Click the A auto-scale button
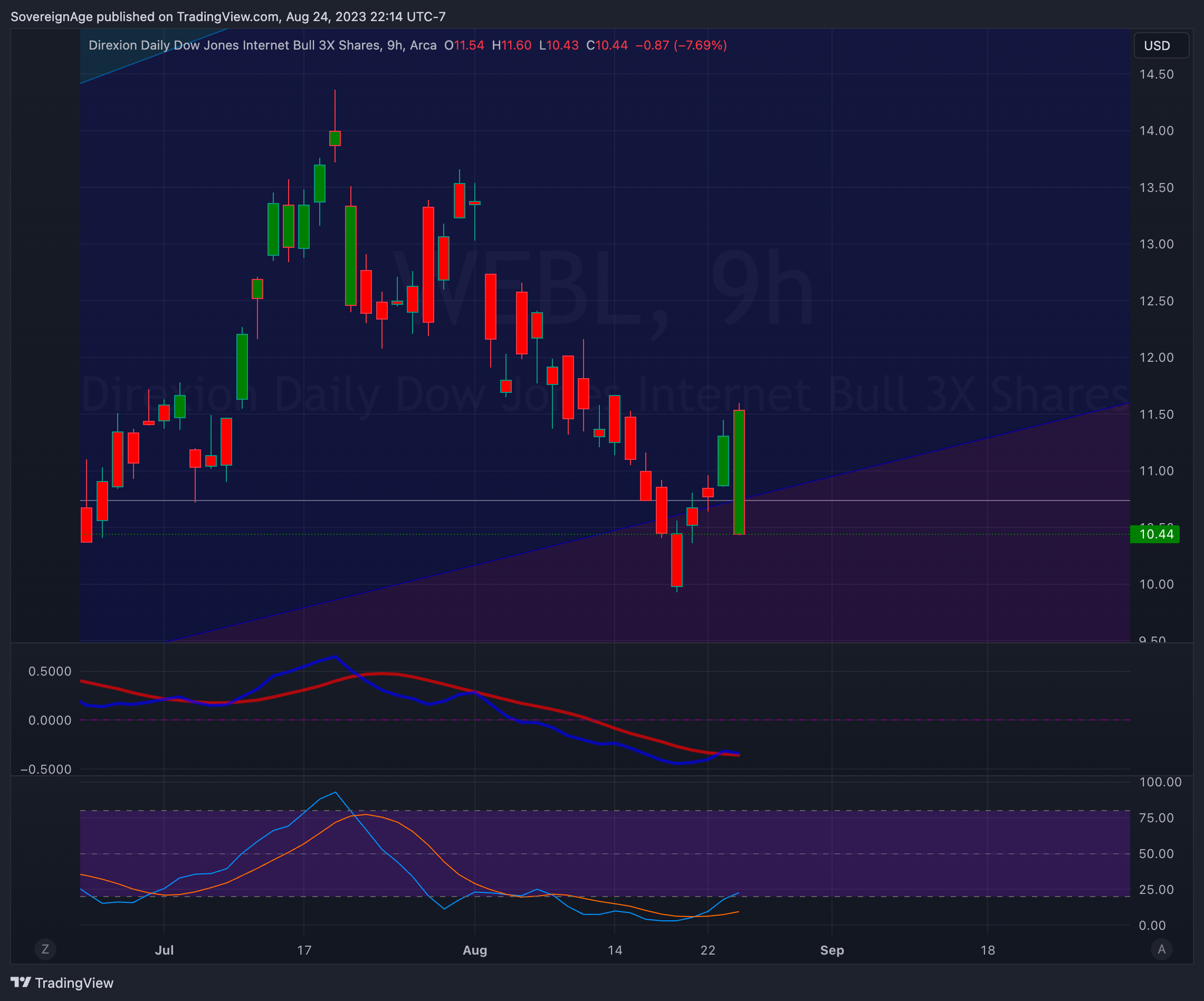 click(1162, 949)
